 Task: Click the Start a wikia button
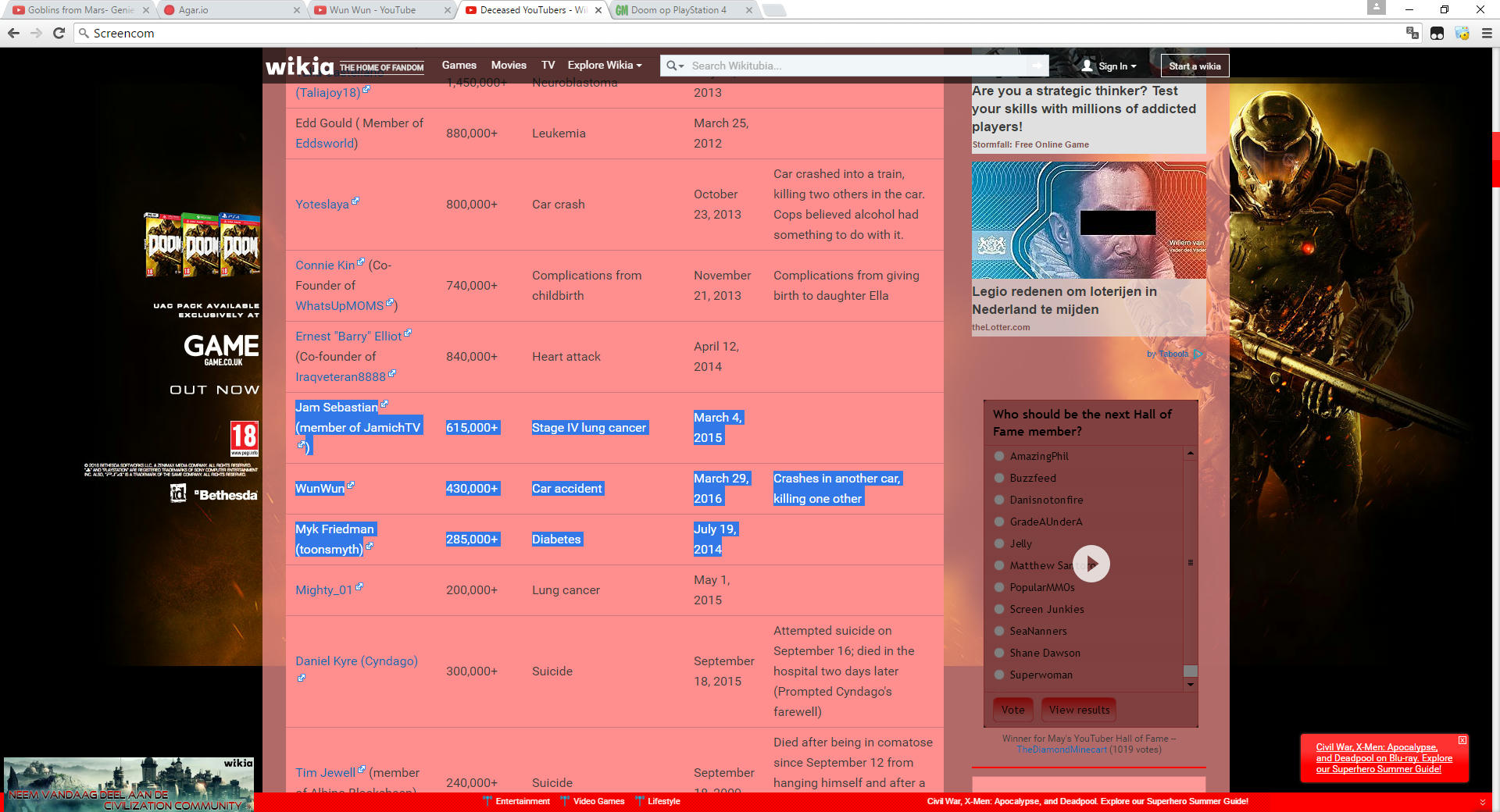1195,66
